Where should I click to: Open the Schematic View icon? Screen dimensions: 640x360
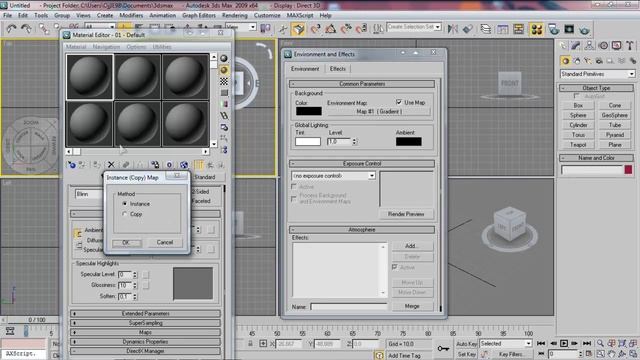[519, 29]
